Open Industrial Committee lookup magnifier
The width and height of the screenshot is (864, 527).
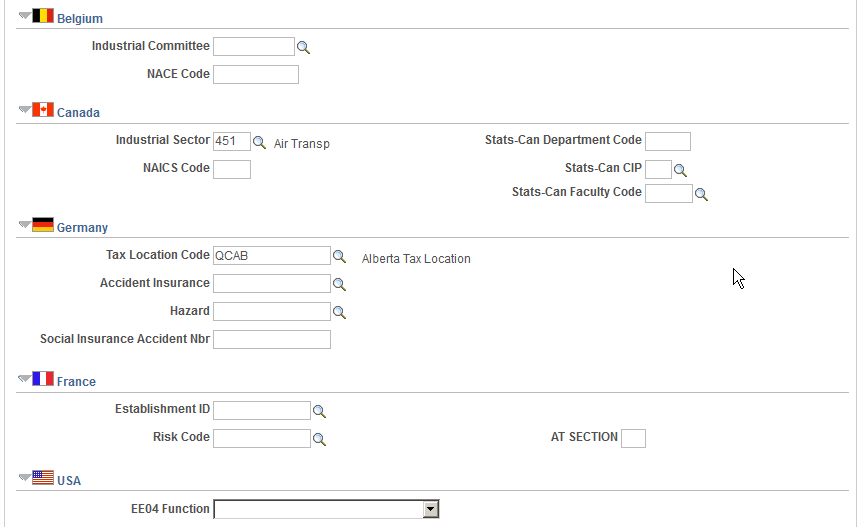coord(303,47)
